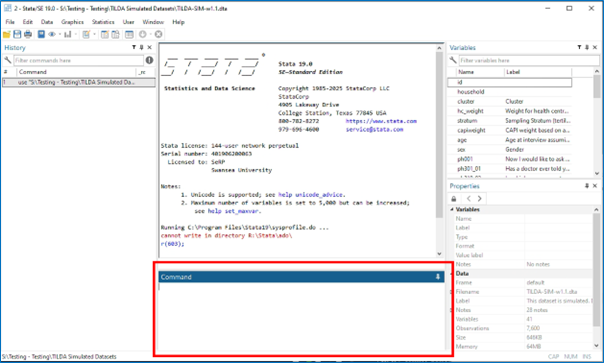This screenshot has height=363, width=604.
Task: Open the Data menu
Action: point(47,22)
